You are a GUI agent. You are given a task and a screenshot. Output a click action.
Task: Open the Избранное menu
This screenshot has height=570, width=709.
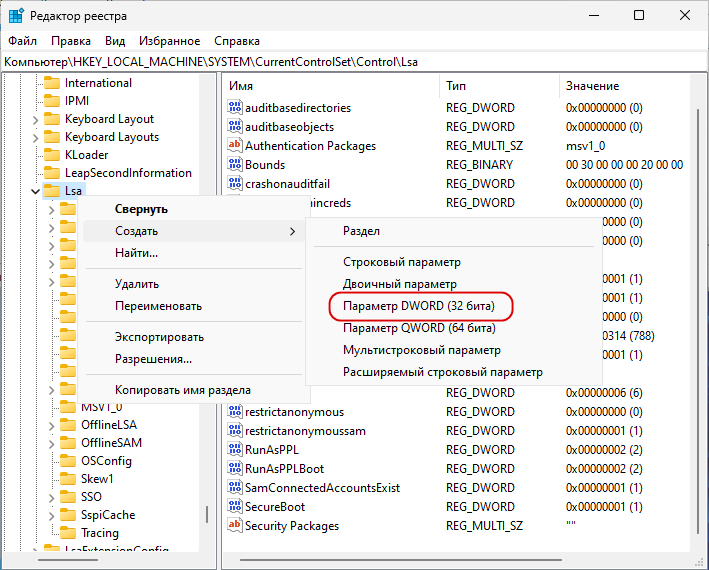pos(170,41)
